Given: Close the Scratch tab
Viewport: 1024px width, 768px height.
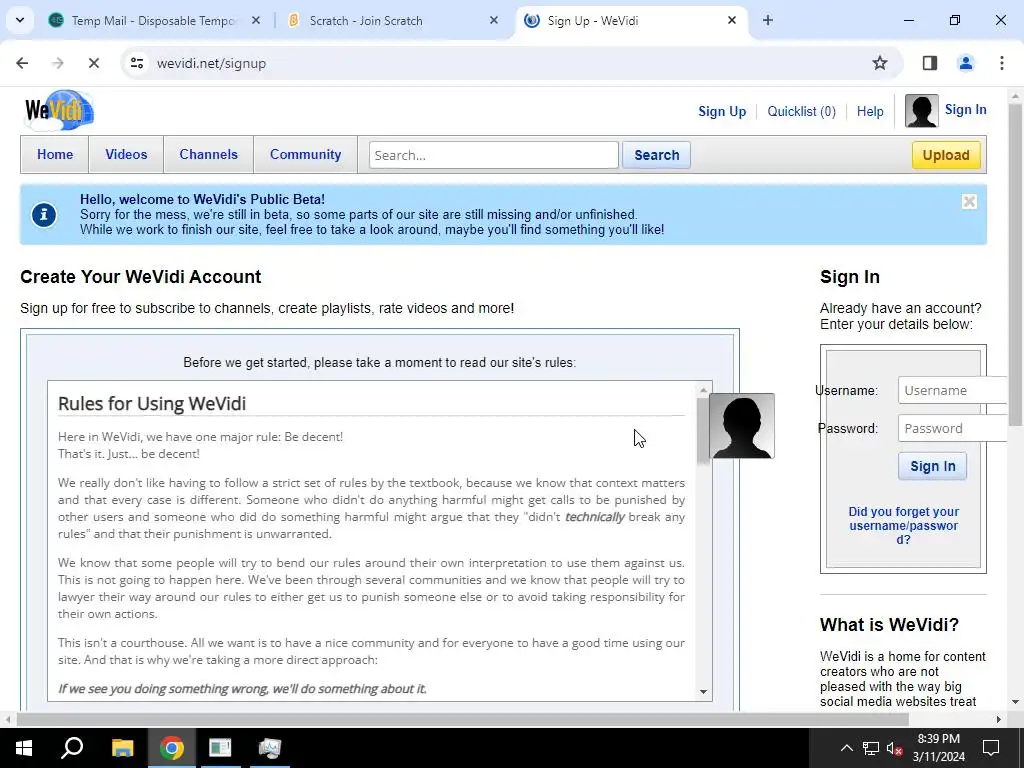Looking at the screenshot, I should point(494,20).
